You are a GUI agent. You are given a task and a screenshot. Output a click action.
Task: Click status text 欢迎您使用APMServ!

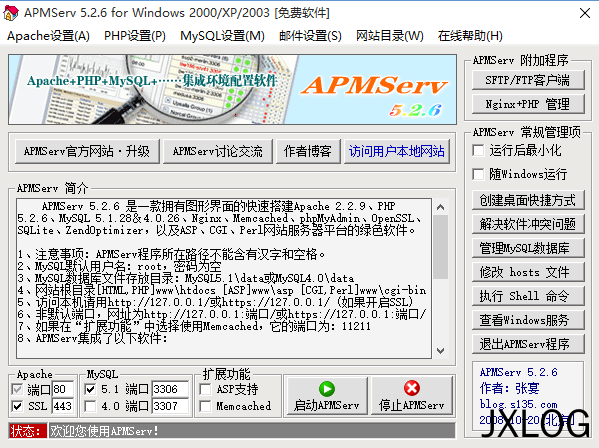pyautogui.click(x=104, y=431)
